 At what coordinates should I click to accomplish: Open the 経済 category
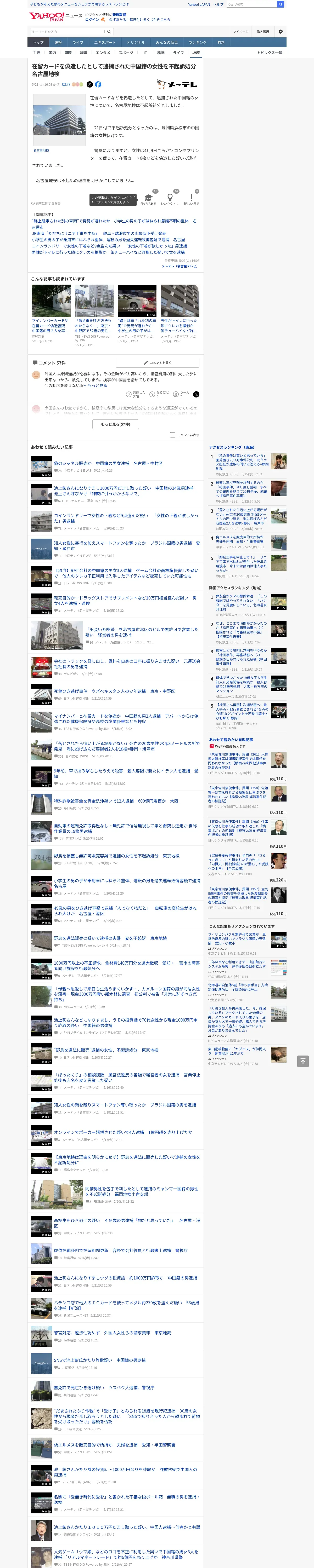(x=83, y=53)
